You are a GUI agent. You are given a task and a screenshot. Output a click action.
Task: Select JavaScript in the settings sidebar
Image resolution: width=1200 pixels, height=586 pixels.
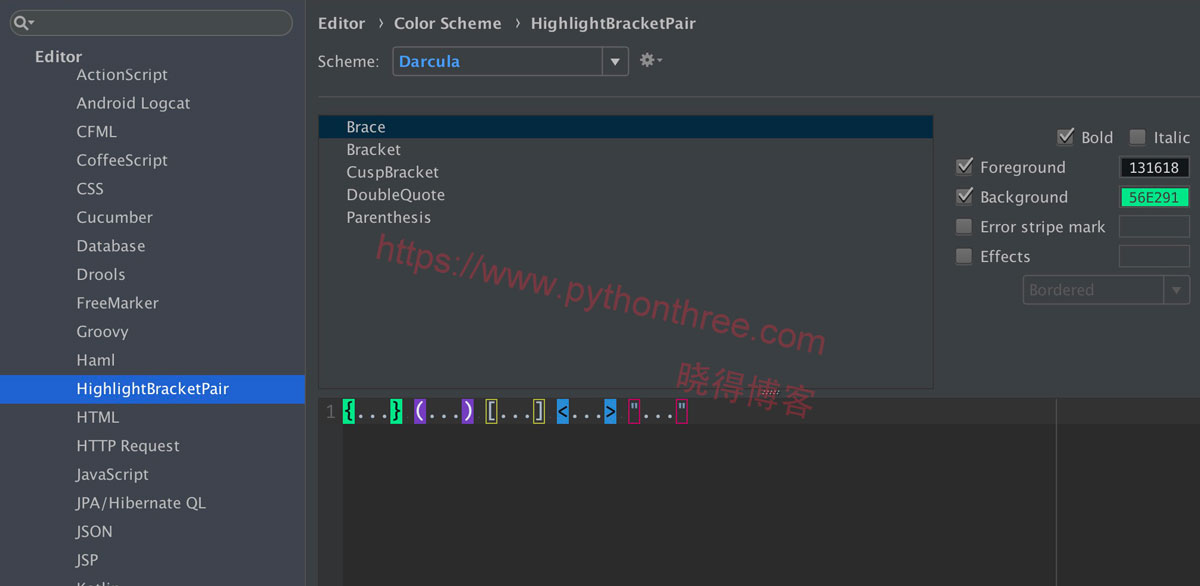pos(113,474)
